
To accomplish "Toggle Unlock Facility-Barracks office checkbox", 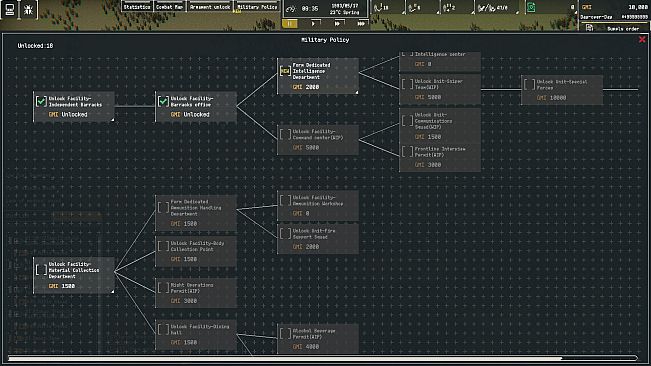I will pos(163,101).
